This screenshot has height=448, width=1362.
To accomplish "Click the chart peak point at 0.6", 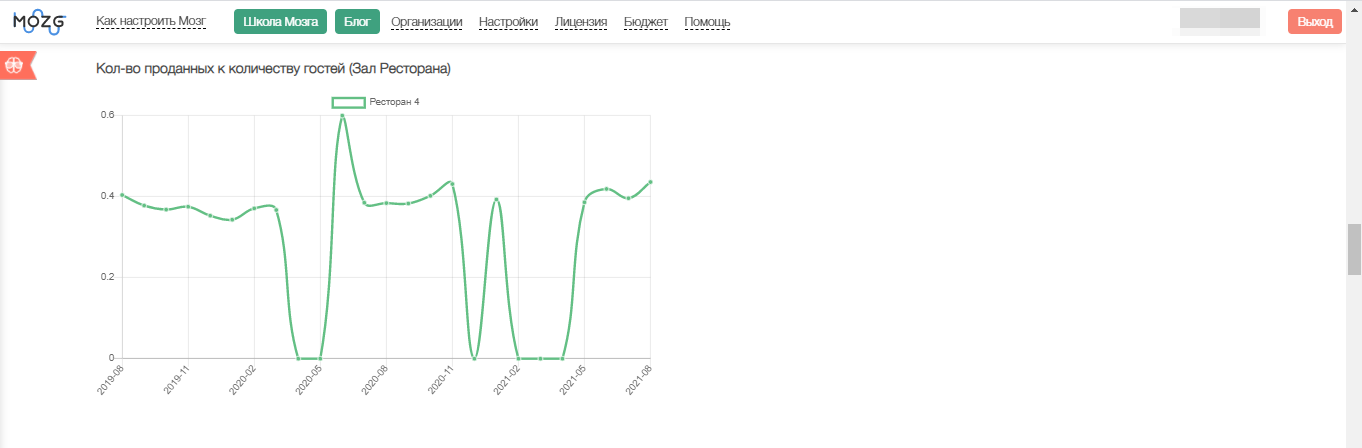I will tap(342, 115).
